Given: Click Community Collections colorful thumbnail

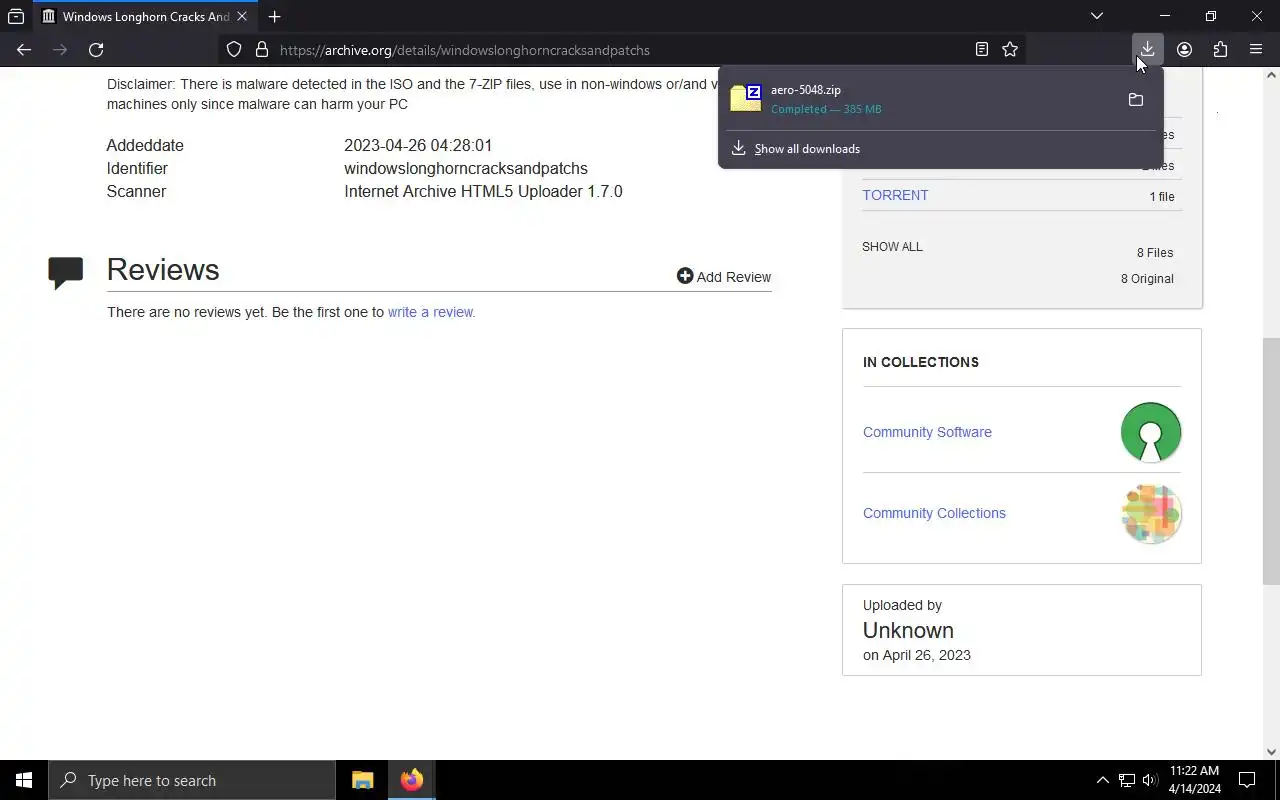Looking at the screenshot, I should pos(1151,513).
